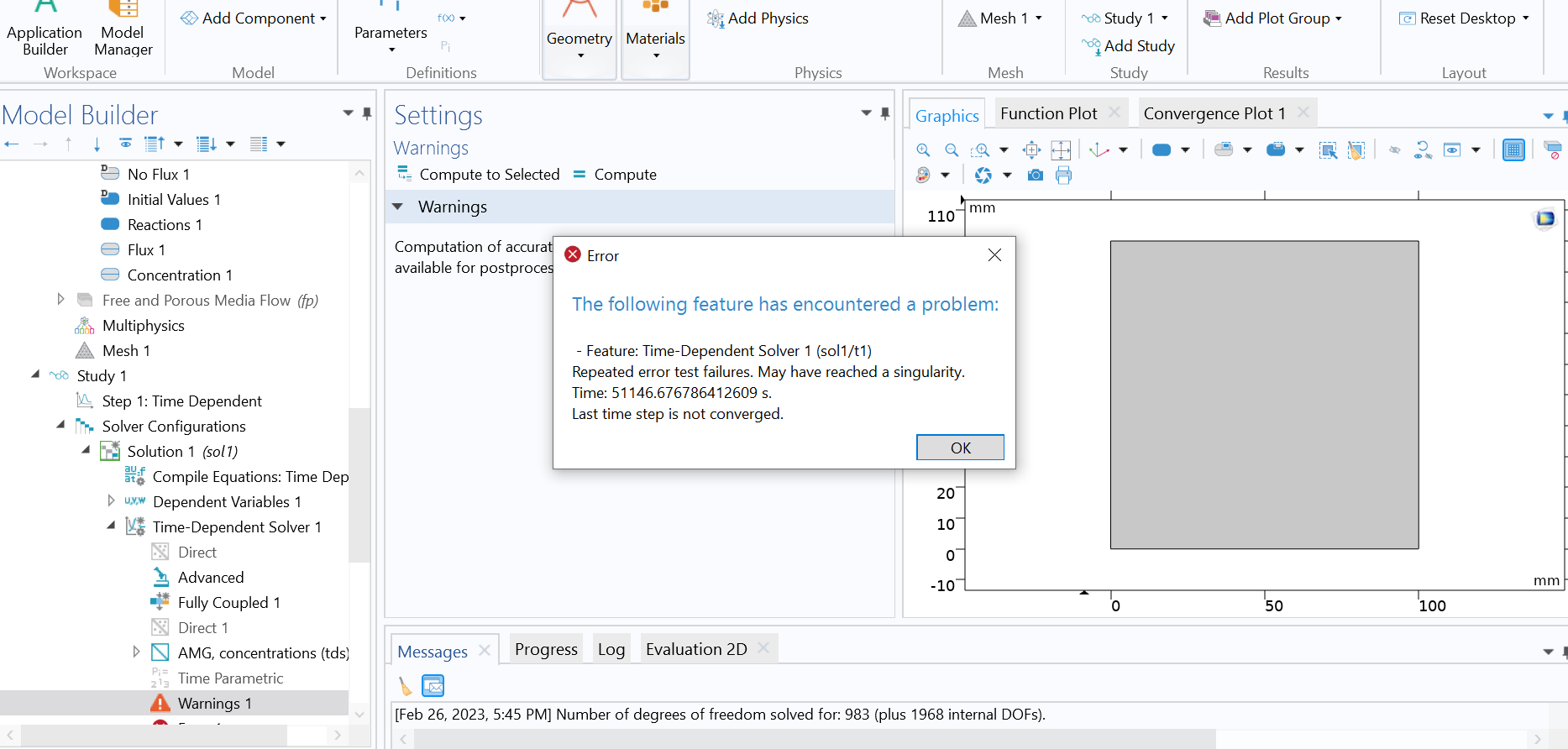Open the Log tab
The image size is (1568, 749).
click(611, 649)
